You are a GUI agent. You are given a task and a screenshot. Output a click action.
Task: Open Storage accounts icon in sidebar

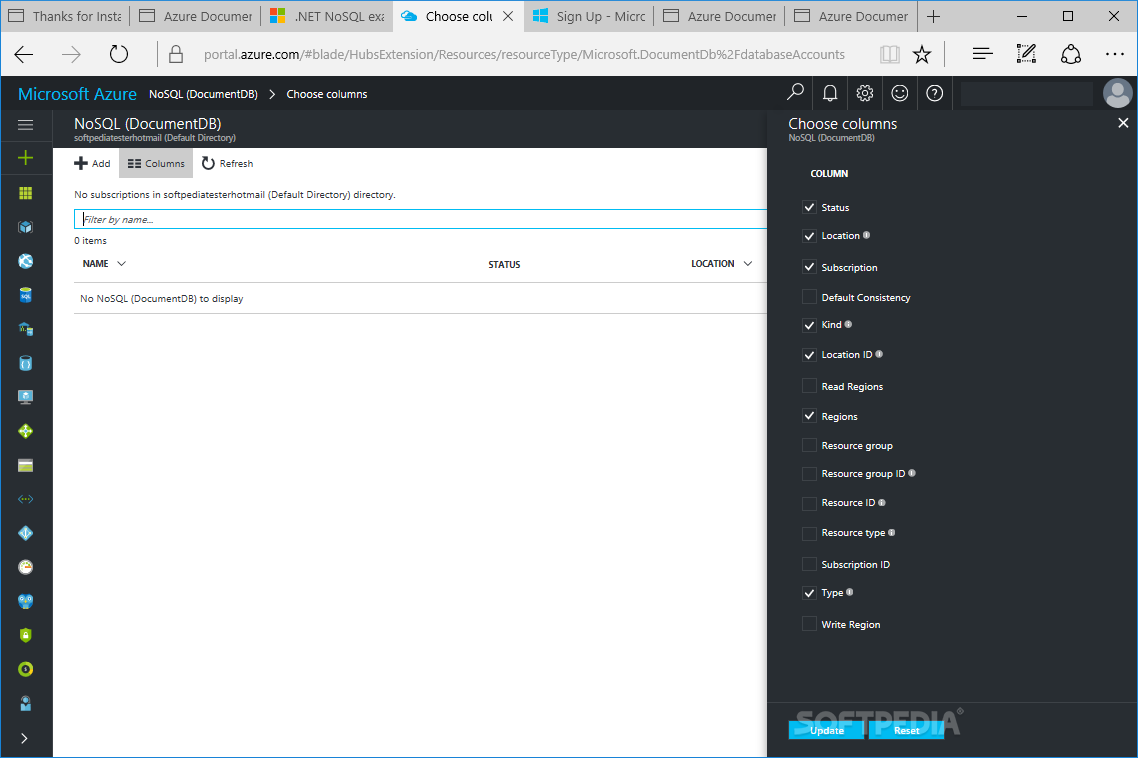[x=25, y=465]
